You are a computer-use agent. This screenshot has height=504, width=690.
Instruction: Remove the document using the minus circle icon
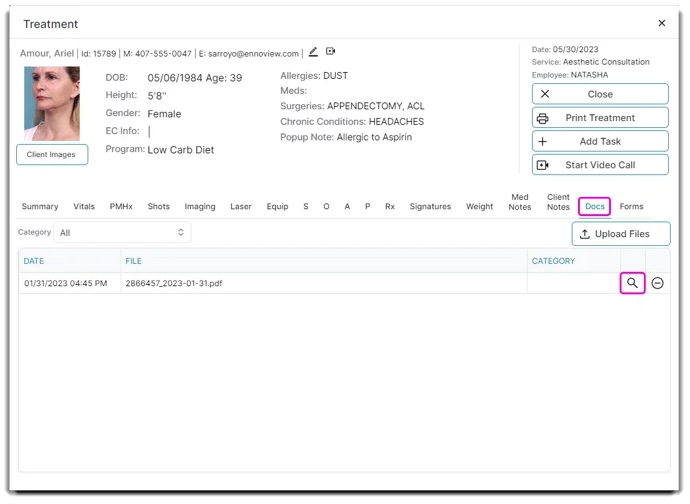click(657, 283)
